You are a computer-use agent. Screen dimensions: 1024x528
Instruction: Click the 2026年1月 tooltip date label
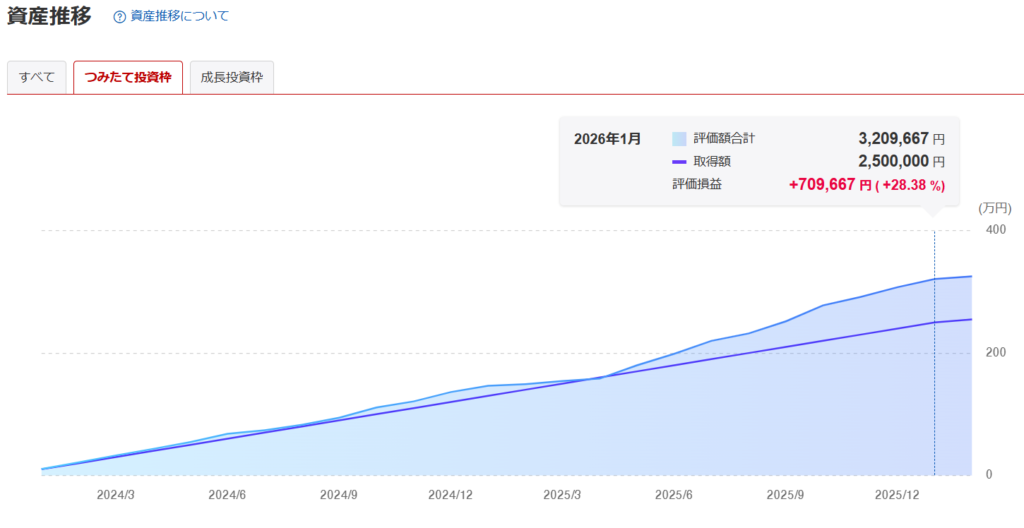(607, 139)
